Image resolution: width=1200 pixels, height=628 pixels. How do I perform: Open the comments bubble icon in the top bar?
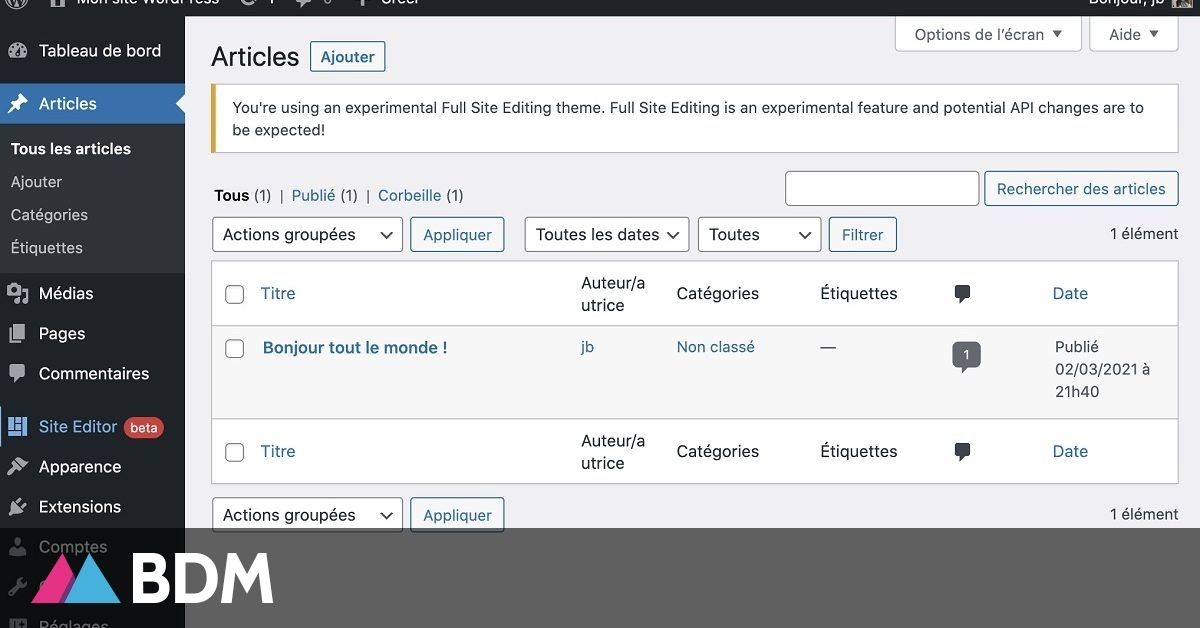(302, 3)
